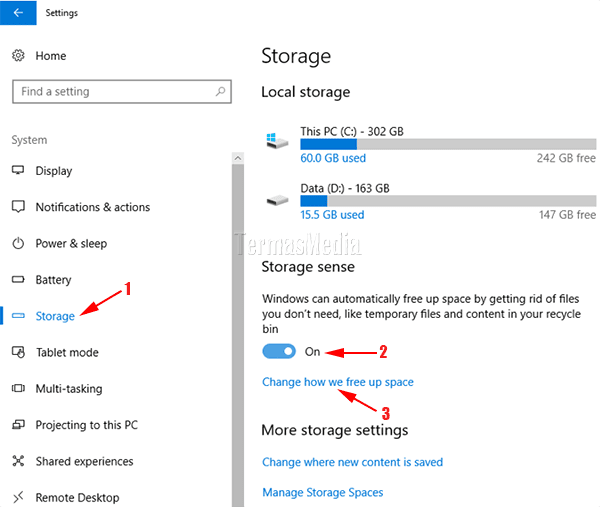Focus the Find a setting field
The width and height of the screenshot is (600, 507).
coord(122,91)
